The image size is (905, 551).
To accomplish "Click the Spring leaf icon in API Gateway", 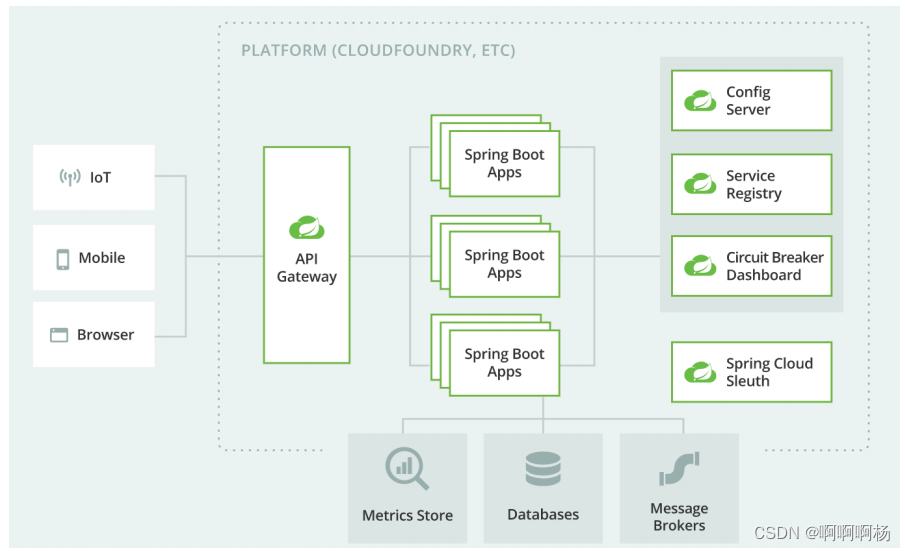I will [x=306, y=228].
